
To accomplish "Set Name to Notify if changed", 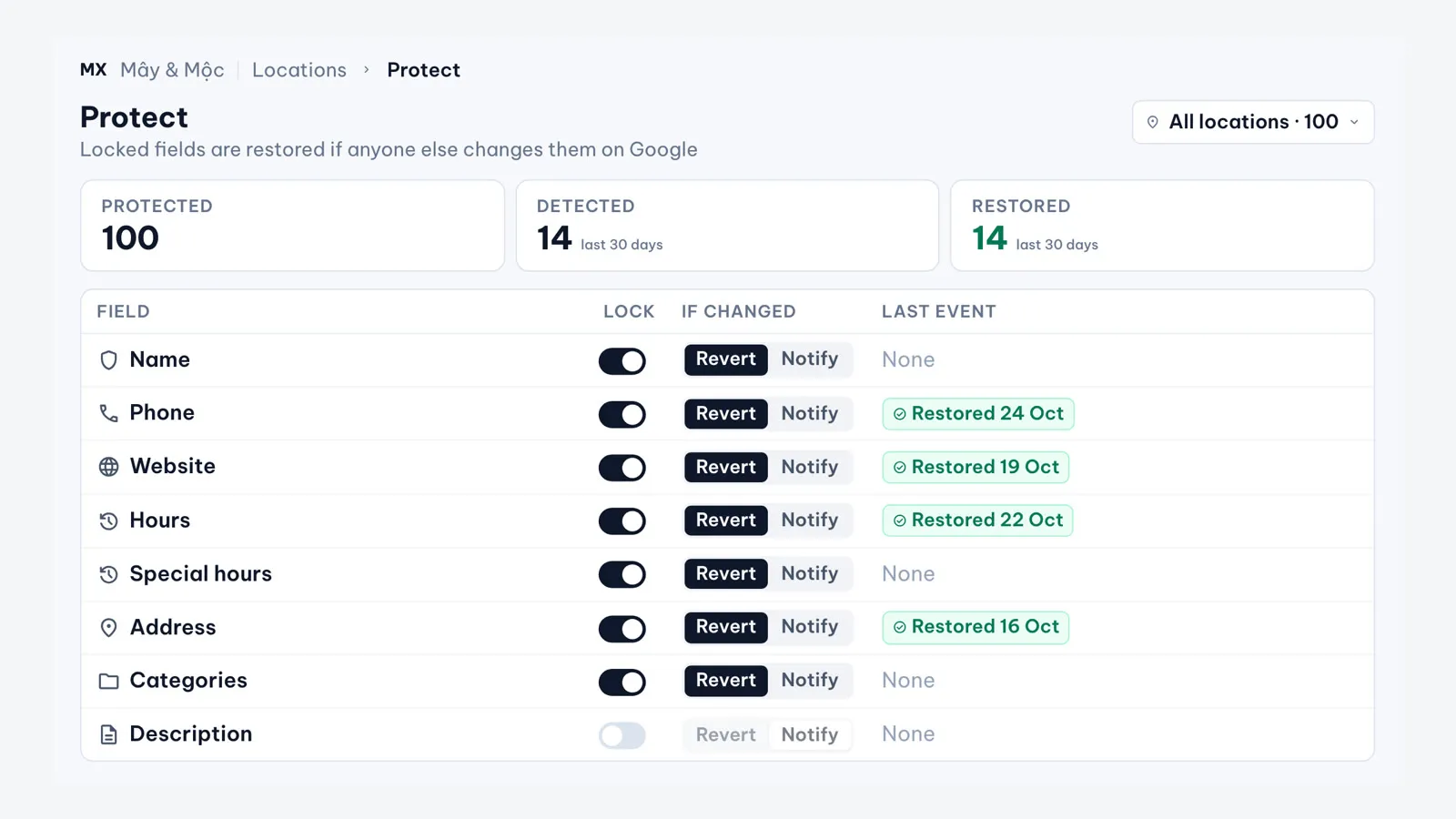I will coord(810,359).
